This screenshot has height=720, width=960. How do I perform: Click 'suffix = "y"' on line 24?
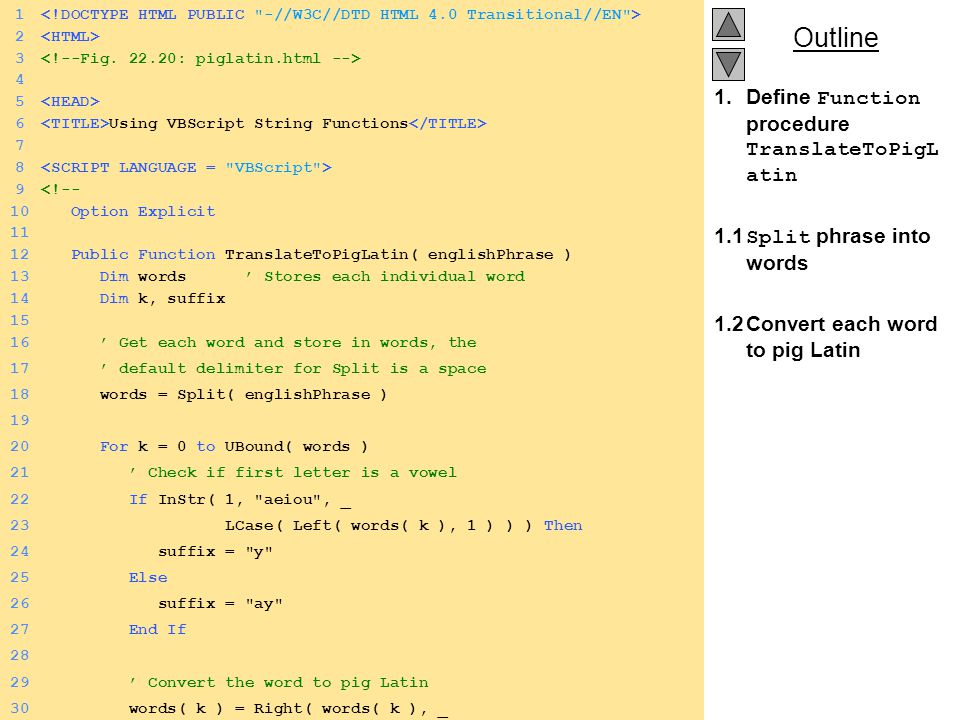(x=215, y=552)
